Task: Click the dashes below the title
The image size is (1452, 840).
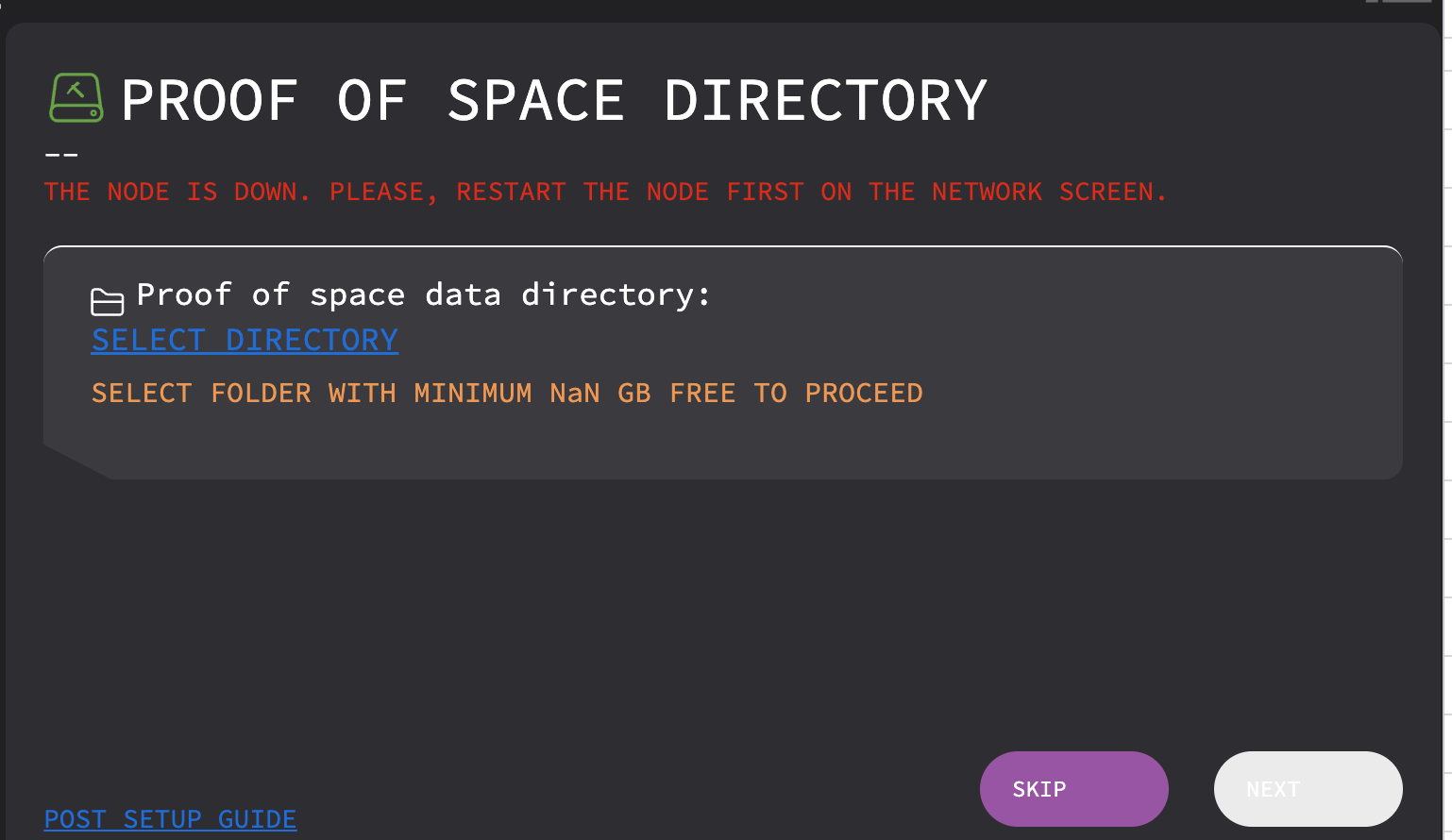Action: coord(60,153)
